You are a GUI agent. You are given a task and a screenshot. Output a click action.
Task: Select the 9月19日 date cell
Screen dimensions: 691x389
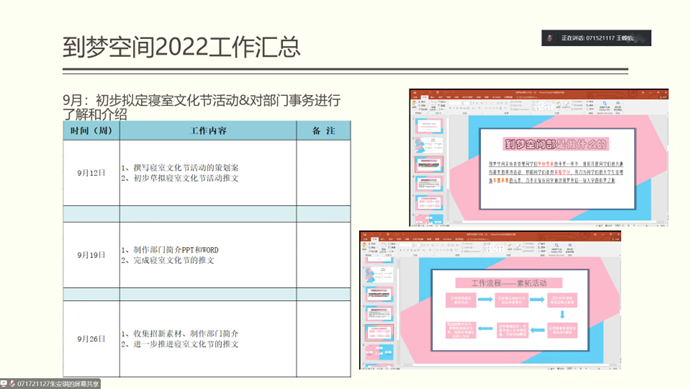tap(91, 255)
